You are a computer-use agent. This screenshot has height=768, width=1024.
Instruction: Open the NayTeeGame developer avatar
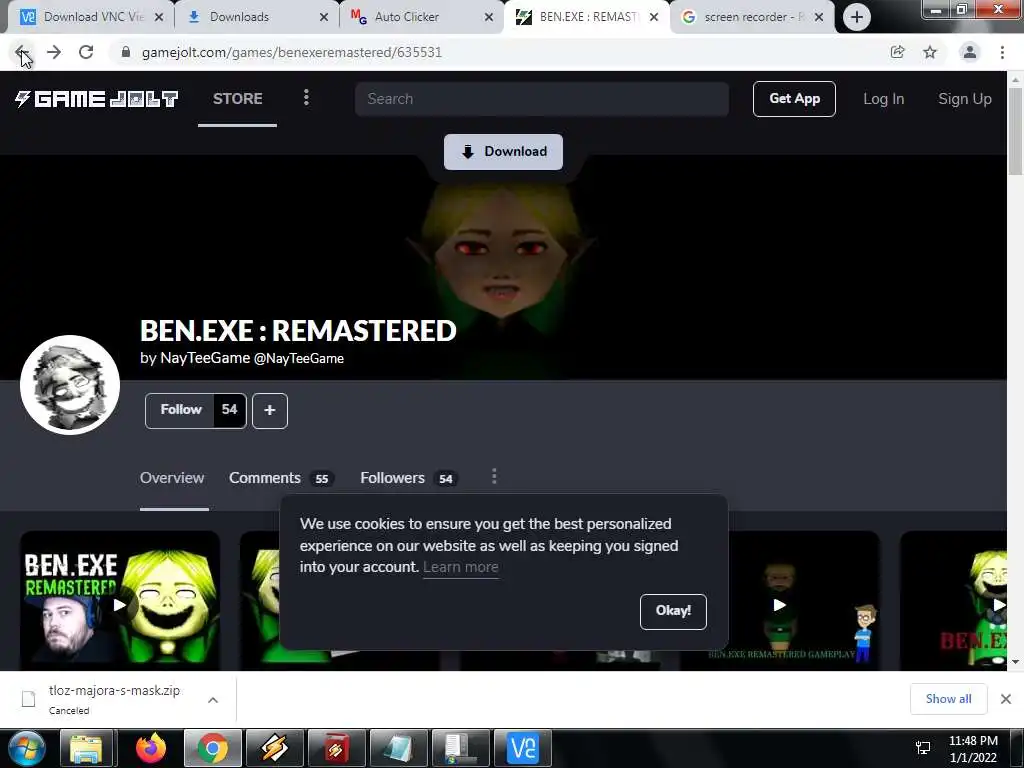click(70, 385)
